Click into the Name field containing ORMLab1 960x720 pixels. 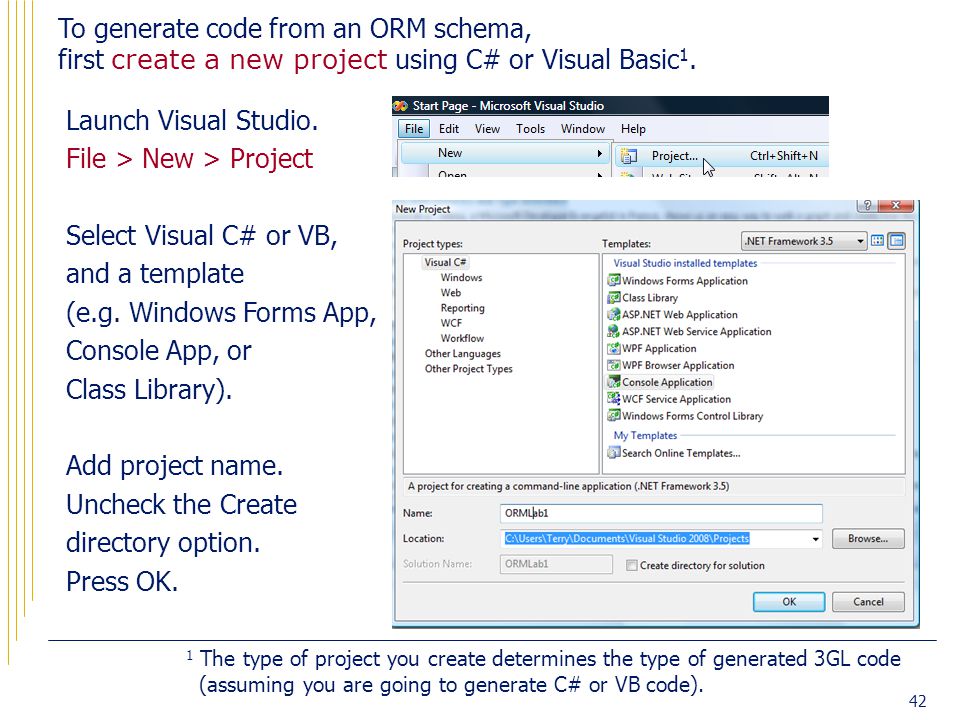pyautogui.click(x=661, y=514)
